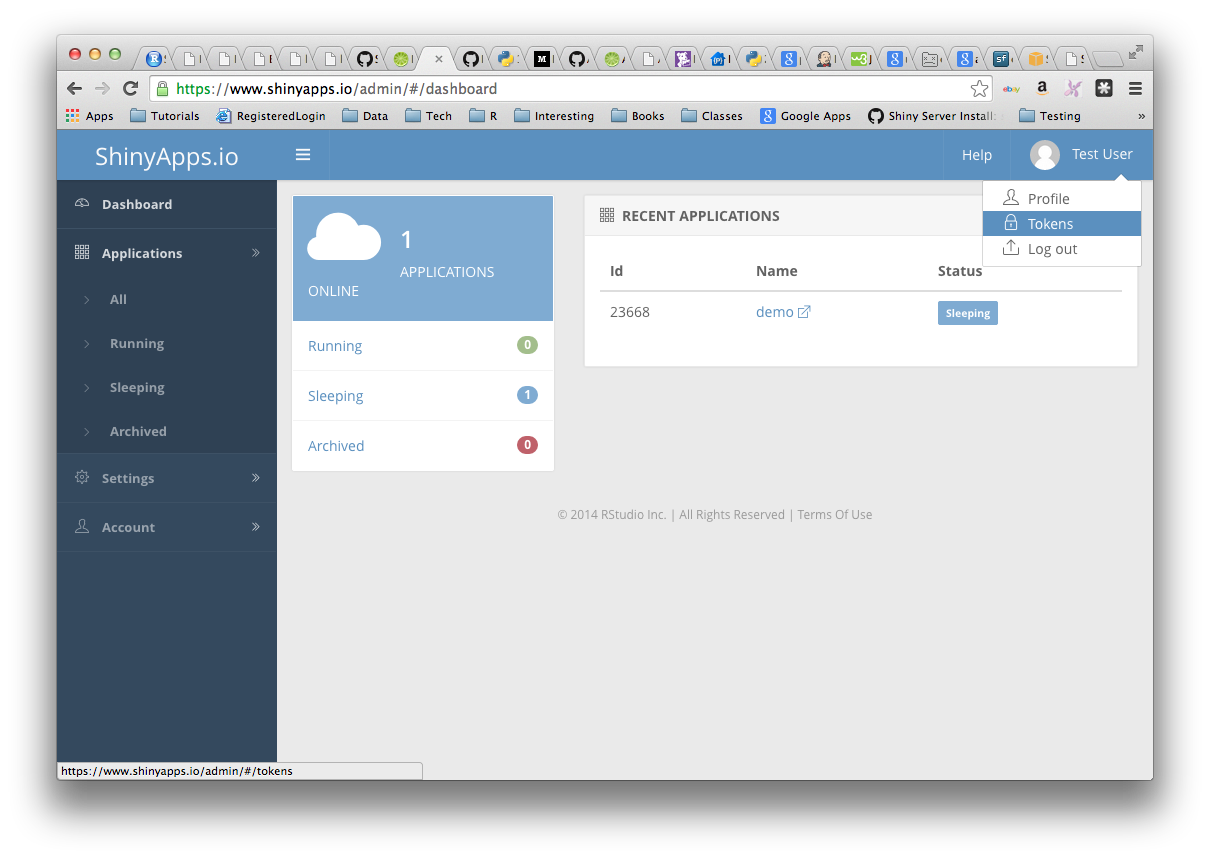Click the Applications grid icon in sidebar
Viewport: 1210px width, 859px height.
point(81,253)
